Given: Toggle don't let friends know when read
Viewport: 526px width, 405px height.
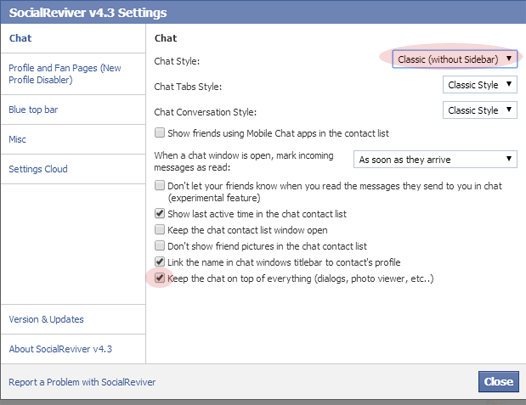Looking at the screenshot, I should tap(160, 185).
